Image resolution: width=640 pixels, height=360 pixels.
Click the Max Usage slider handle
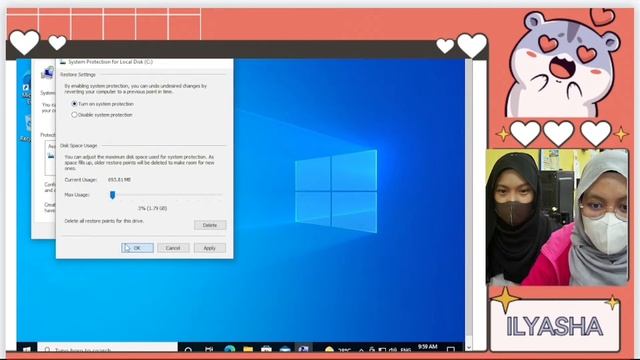coord(113,195)
